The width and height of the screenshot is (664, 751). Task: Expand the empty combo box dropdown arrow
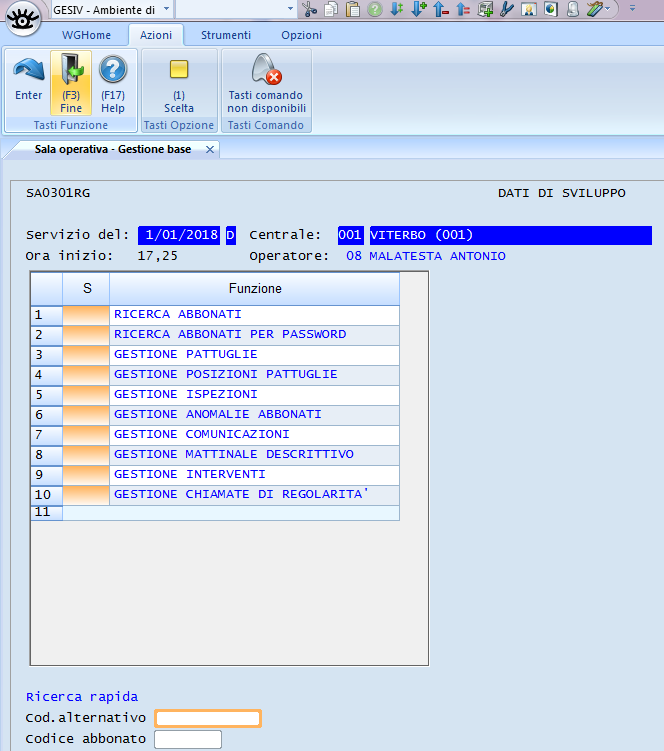290,9
